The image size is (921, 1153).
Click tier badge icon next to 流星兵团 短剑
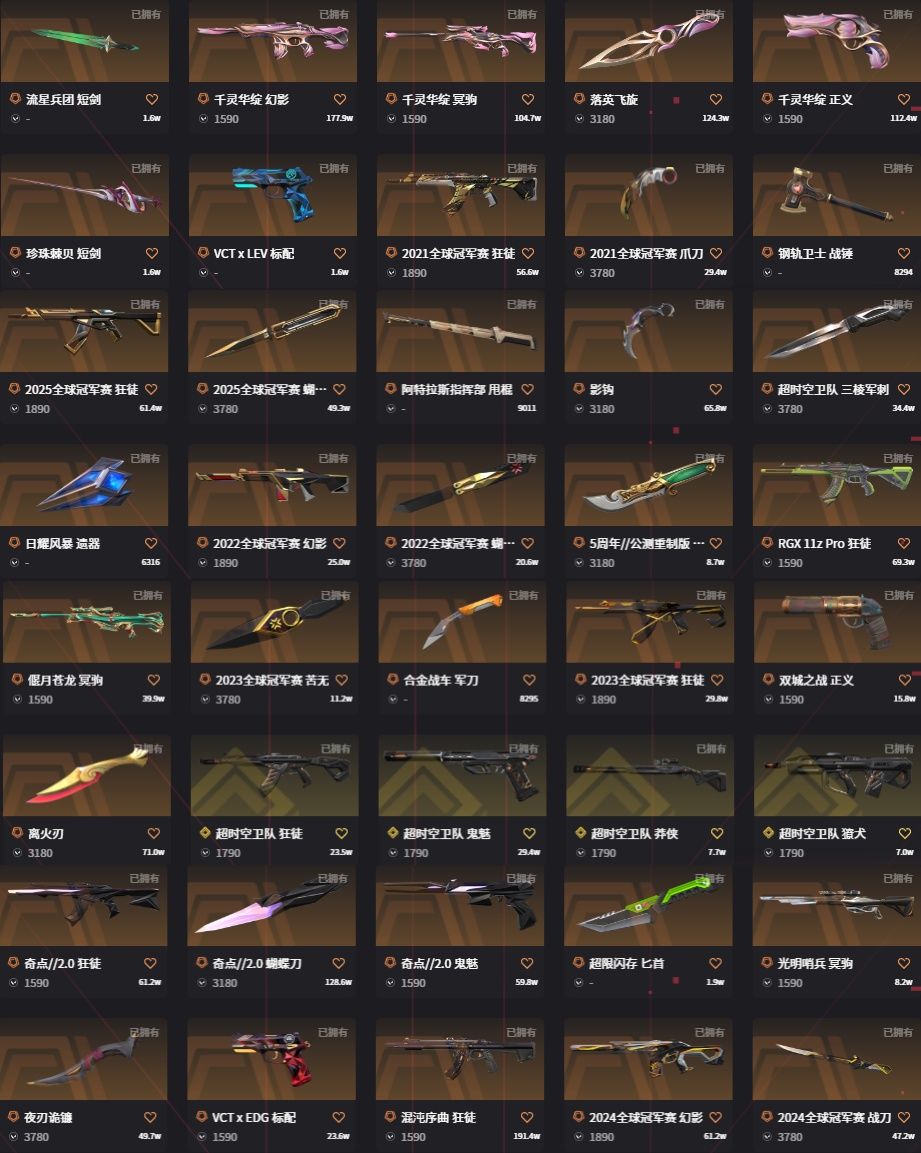(15, 99)
